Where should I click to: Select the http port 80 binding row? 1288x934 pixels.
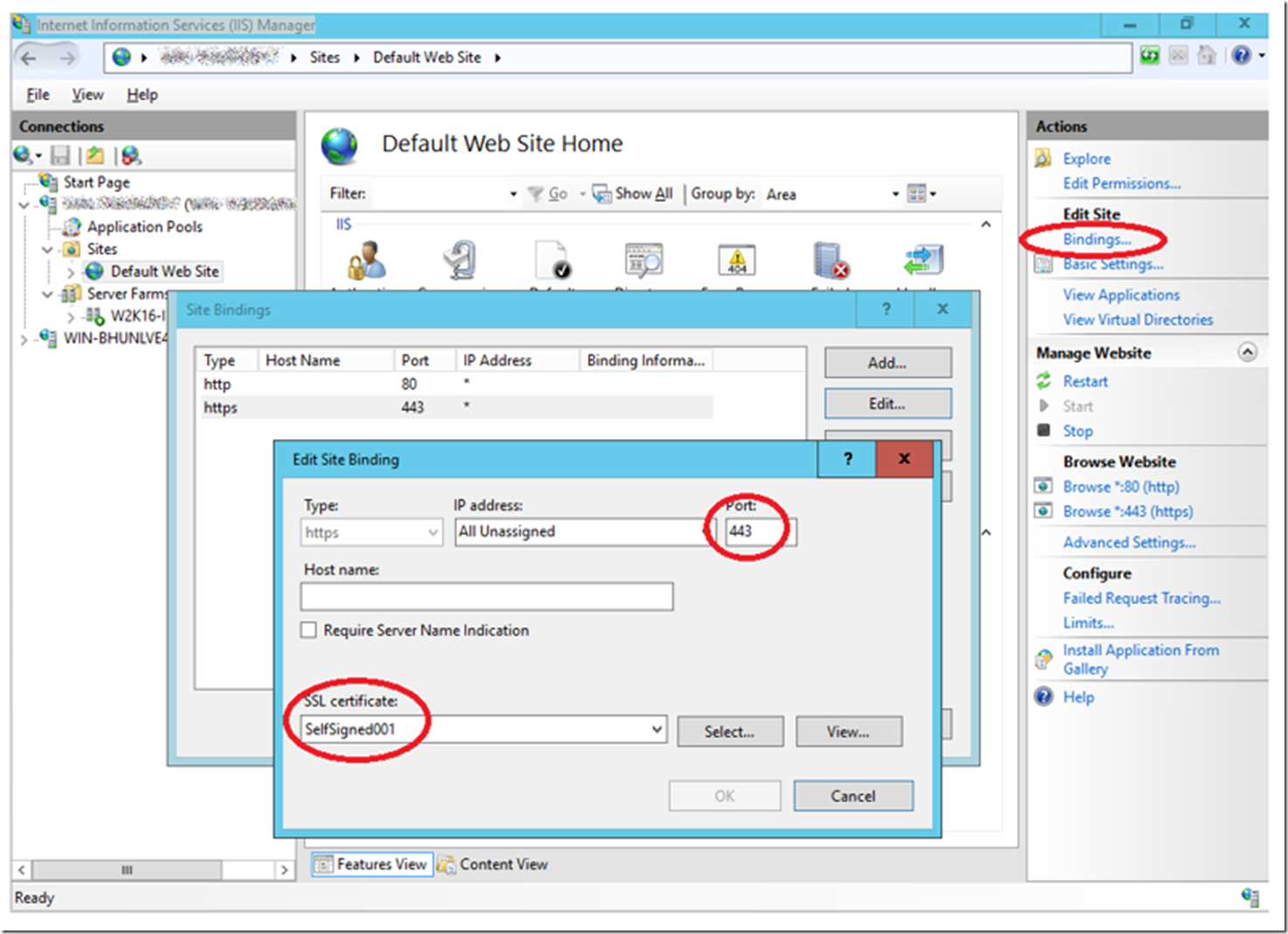[458, 384]
